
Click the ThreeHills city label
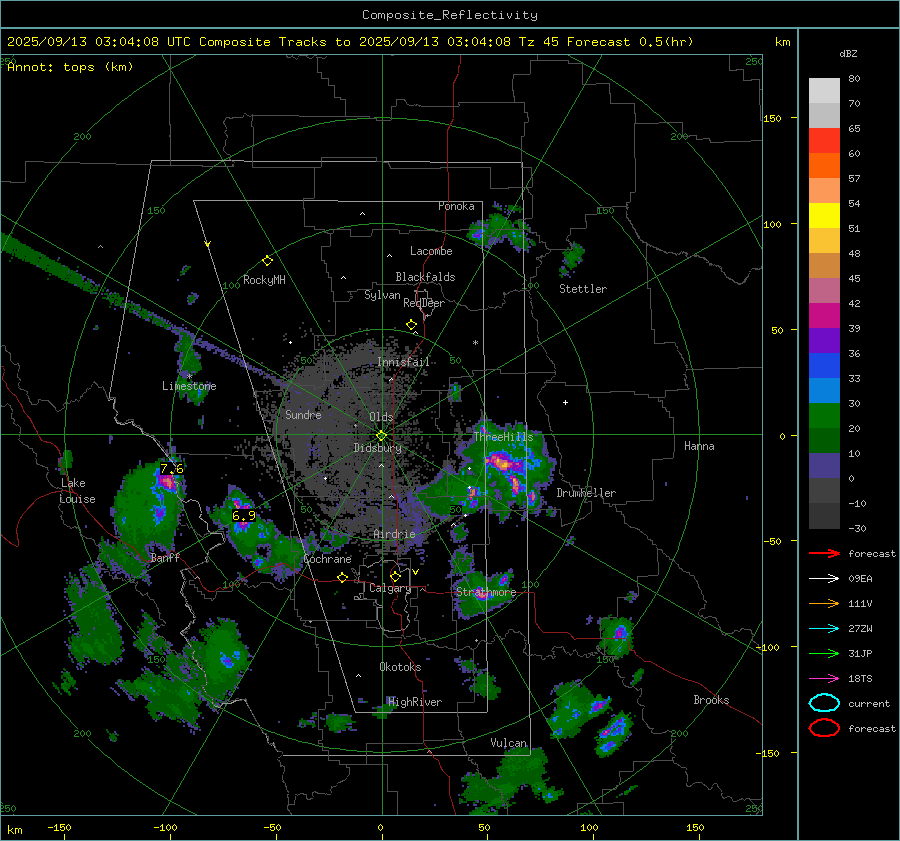503,437
